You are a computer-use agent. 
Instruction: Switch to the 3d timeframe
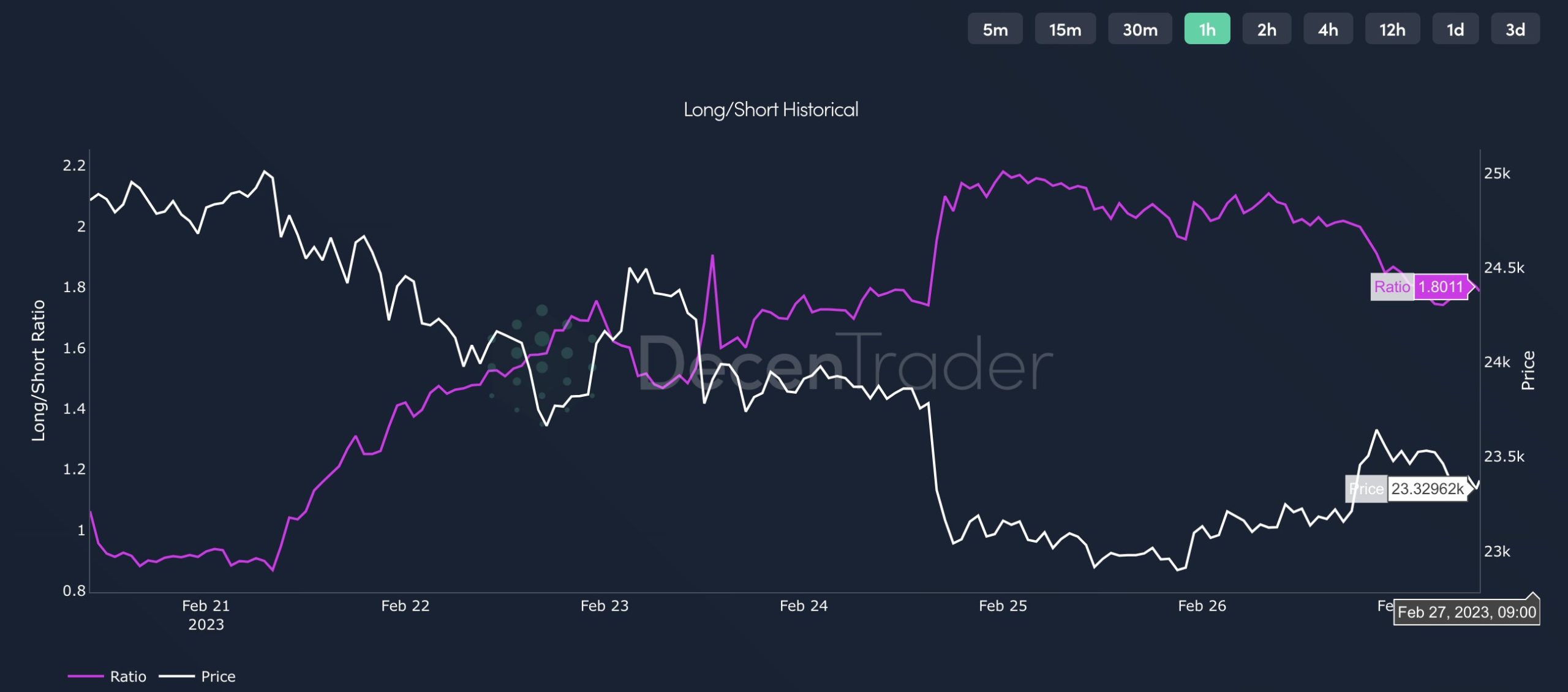(x=1515, y=29)
